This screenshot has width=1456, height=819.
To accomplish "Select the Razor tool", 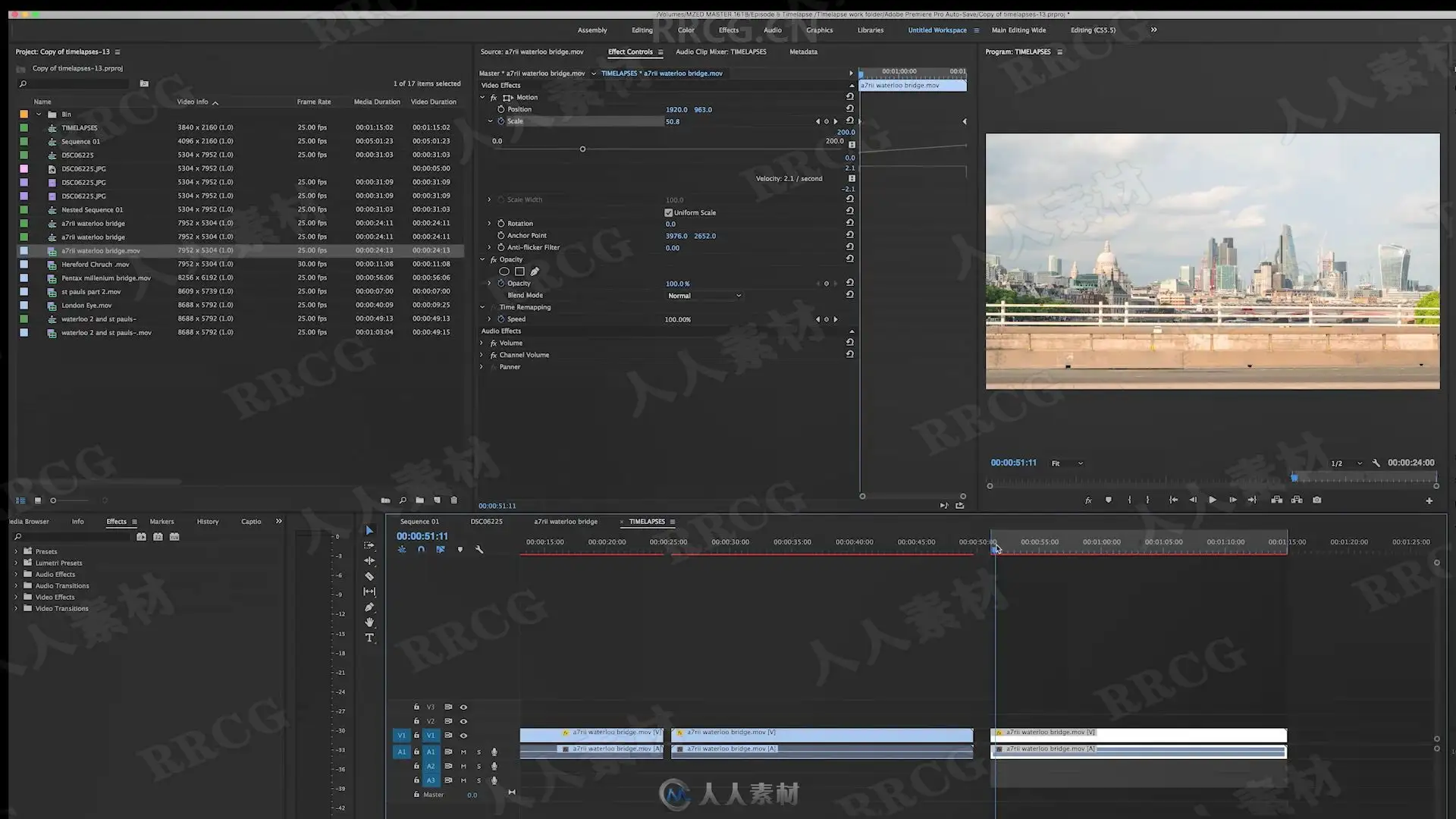I will tap(369, 576).
